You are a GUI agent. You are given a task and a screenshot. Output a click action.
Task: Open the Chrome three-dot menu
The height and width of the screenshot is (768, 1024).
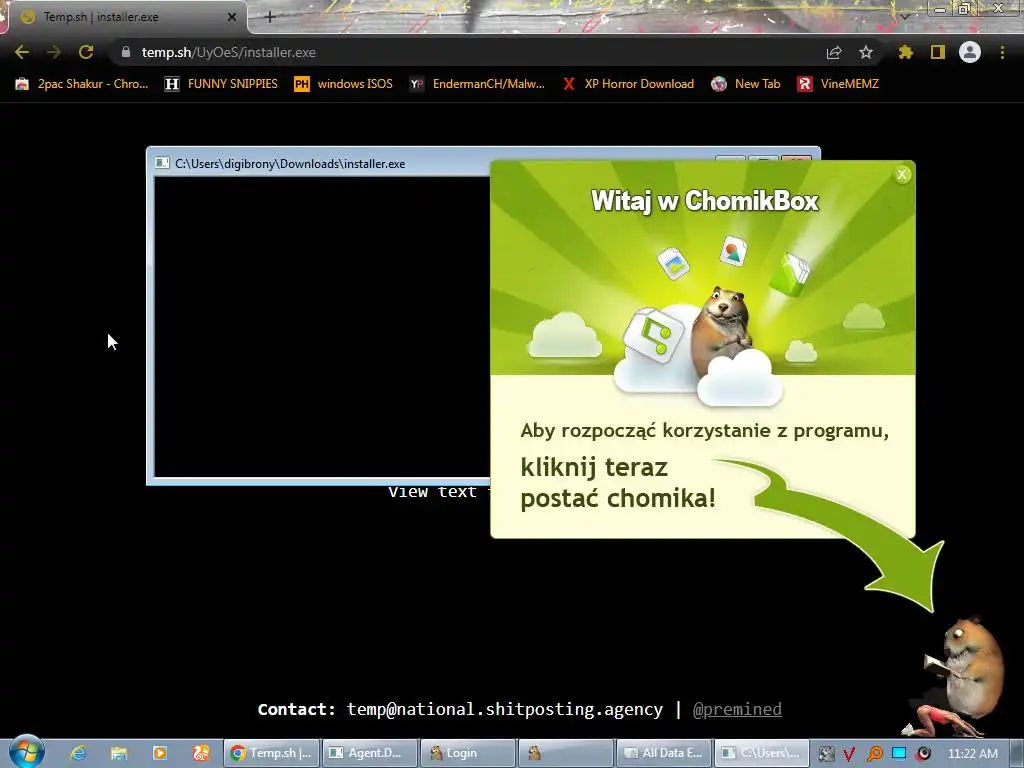click(1002, 52)
